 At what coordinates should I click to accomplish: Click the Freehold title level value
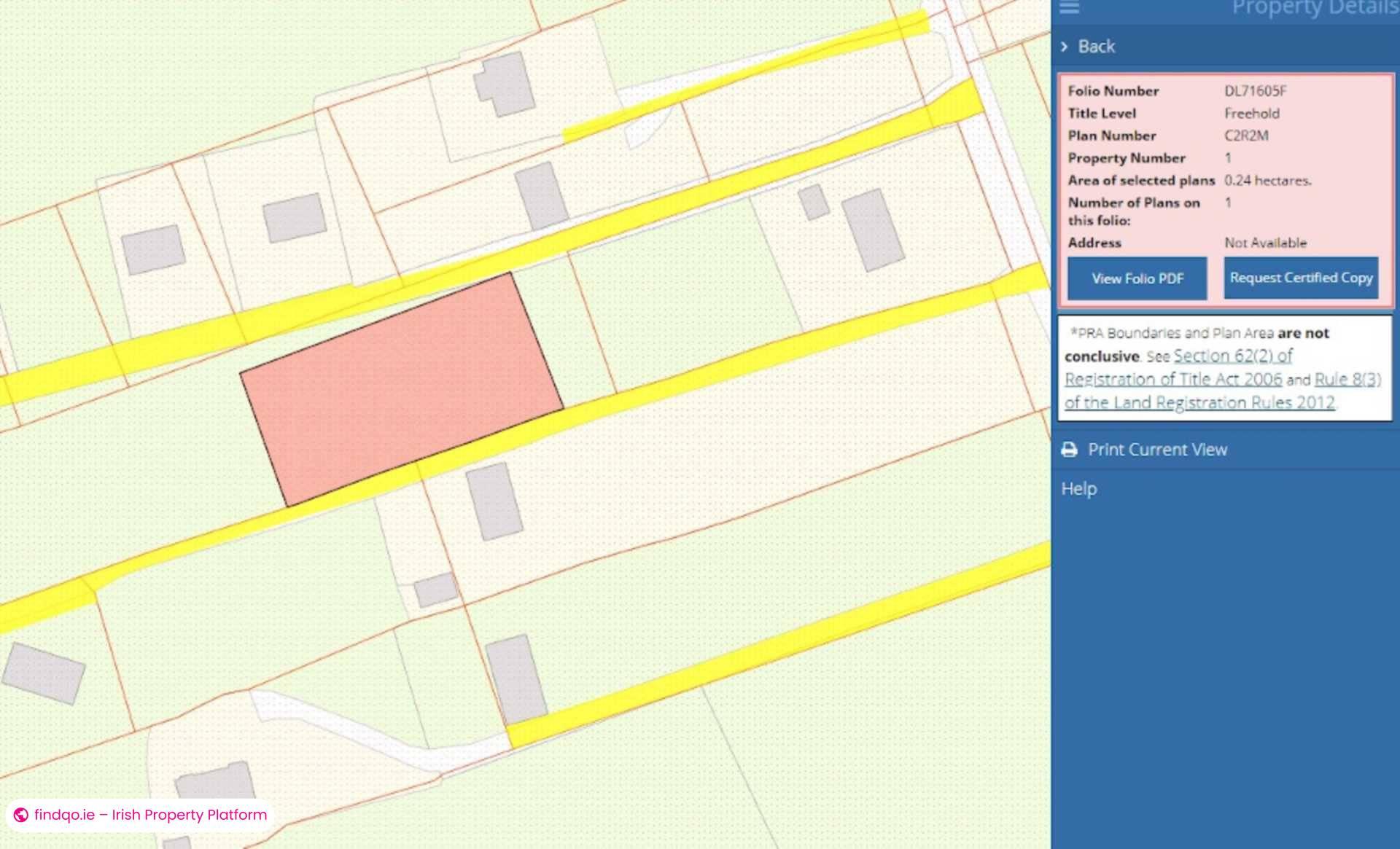[x=1251, y=113]
